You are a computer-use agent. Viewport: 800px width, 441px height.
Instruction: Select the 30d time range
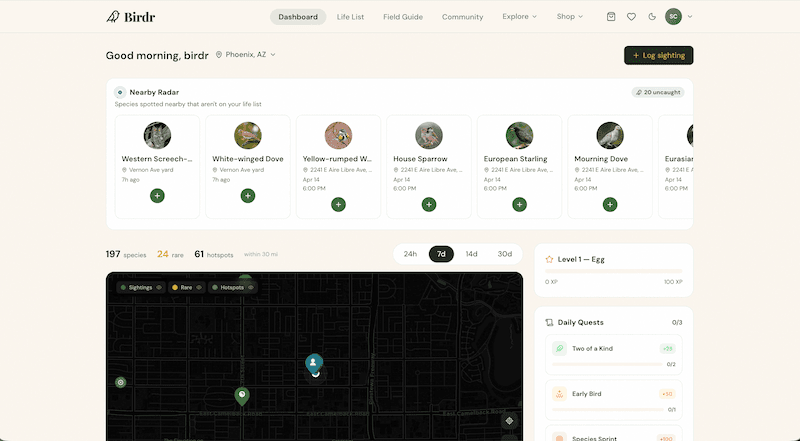505,254
